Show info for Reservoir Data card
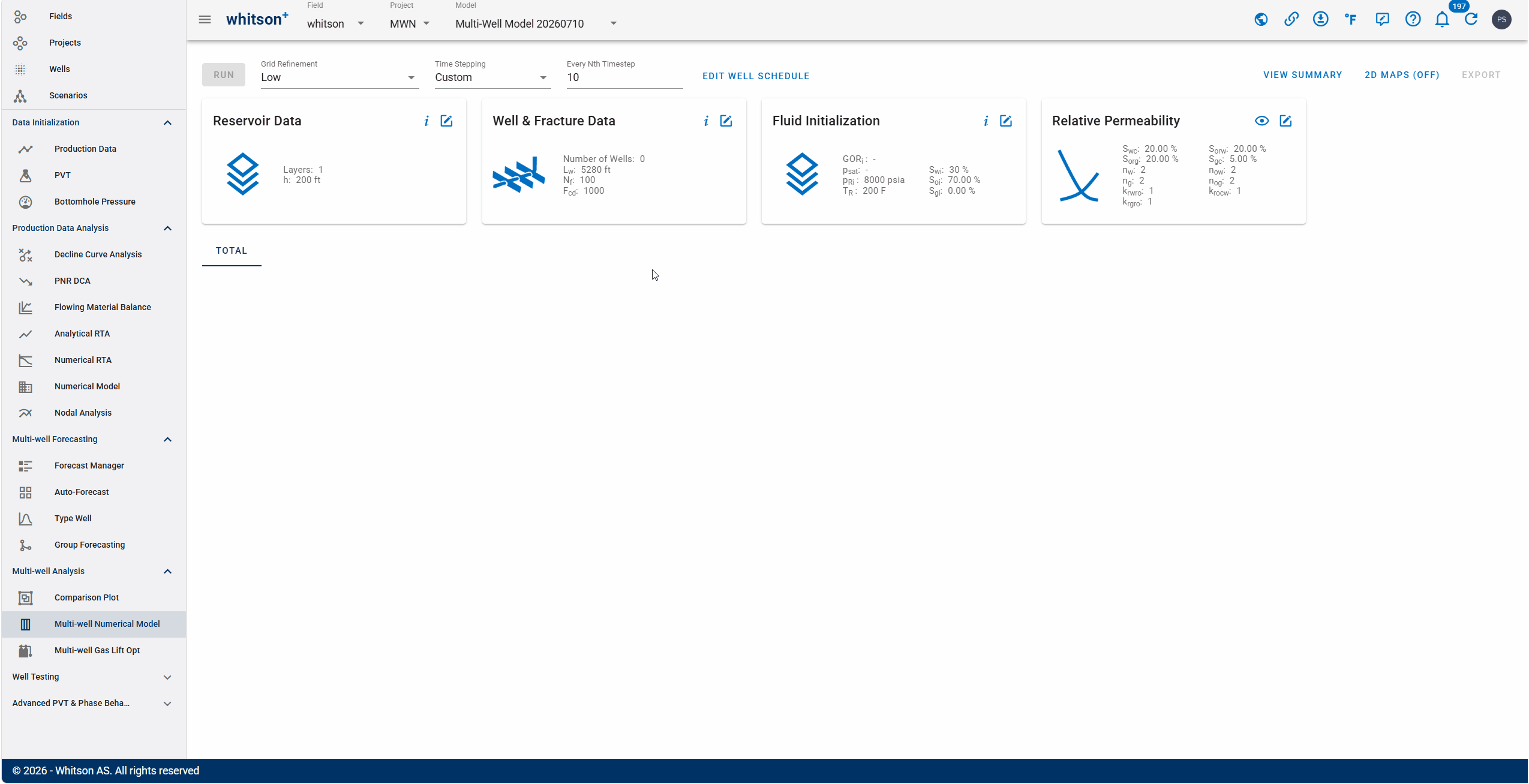The height and width of the screenshot is (784, 1529). (426, 121)
